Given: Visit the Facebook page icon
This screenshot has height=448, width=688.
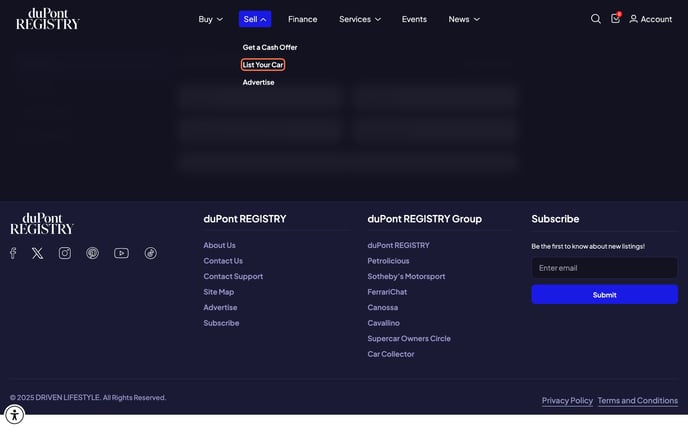Looking at the screenshot, I should pyautogui.click(x=13, y=253).
